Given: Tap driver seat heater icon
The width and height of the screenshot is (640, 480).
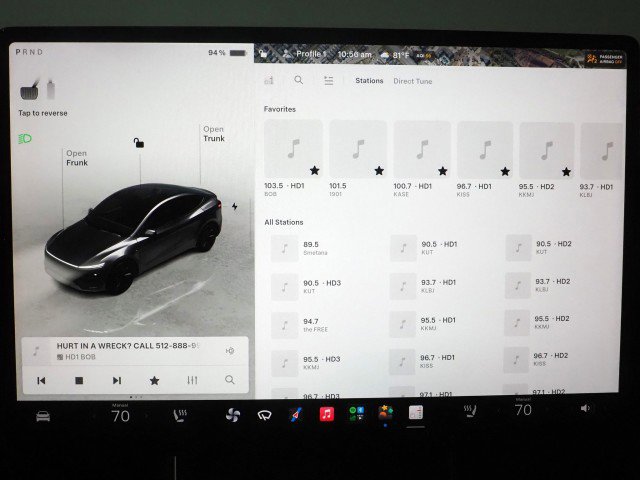Looking at the screenshot, I should [x=180, y=415].
